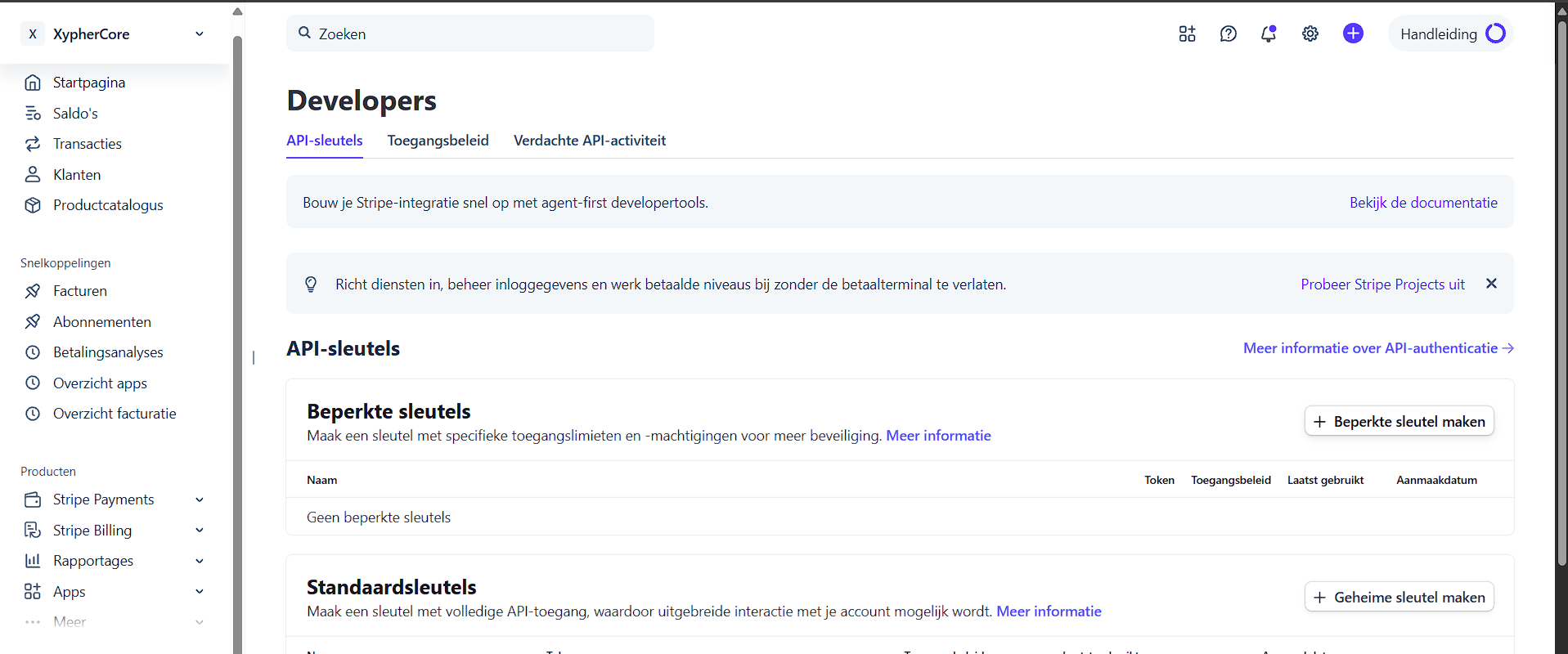Click Meer informatie under Beperkte sleutels
1568x654 pixels.
point(938,436)
